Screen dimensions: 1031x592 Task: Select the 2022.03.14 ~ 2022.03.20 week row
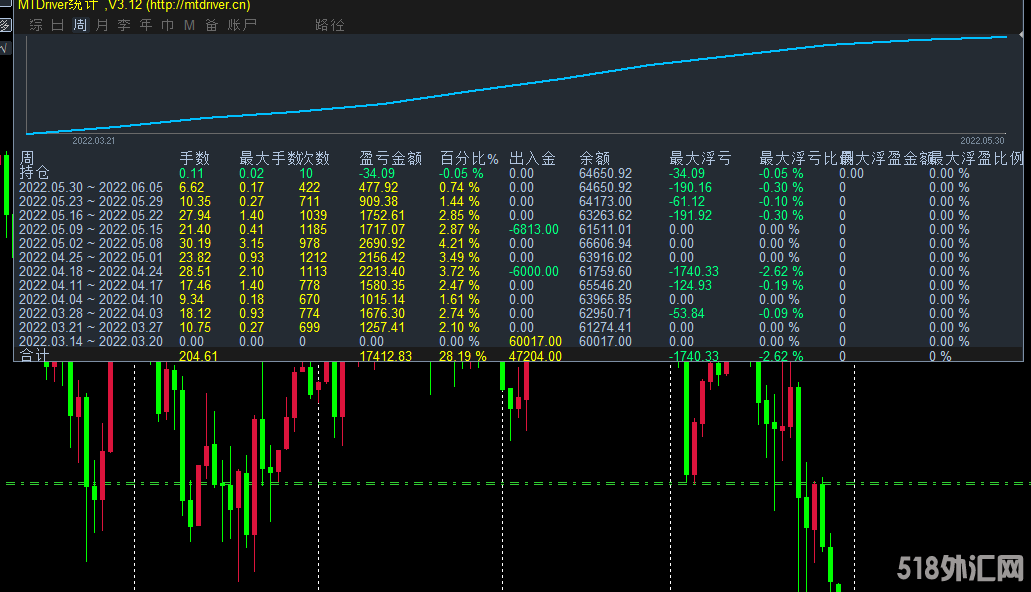90,341
